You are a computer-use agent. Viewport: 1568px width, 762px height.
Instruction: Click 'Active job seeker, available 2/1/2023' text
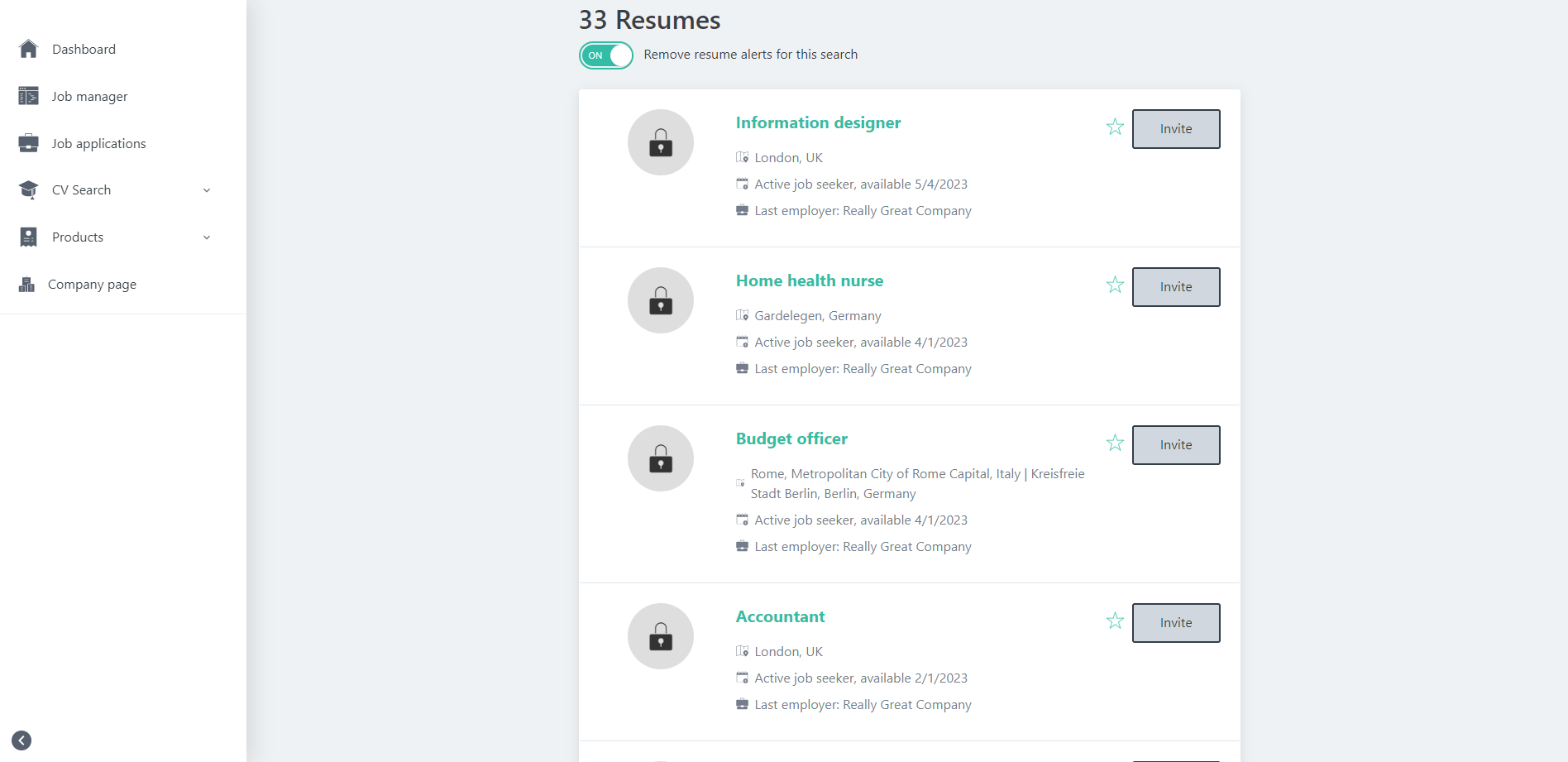(861, 678)
